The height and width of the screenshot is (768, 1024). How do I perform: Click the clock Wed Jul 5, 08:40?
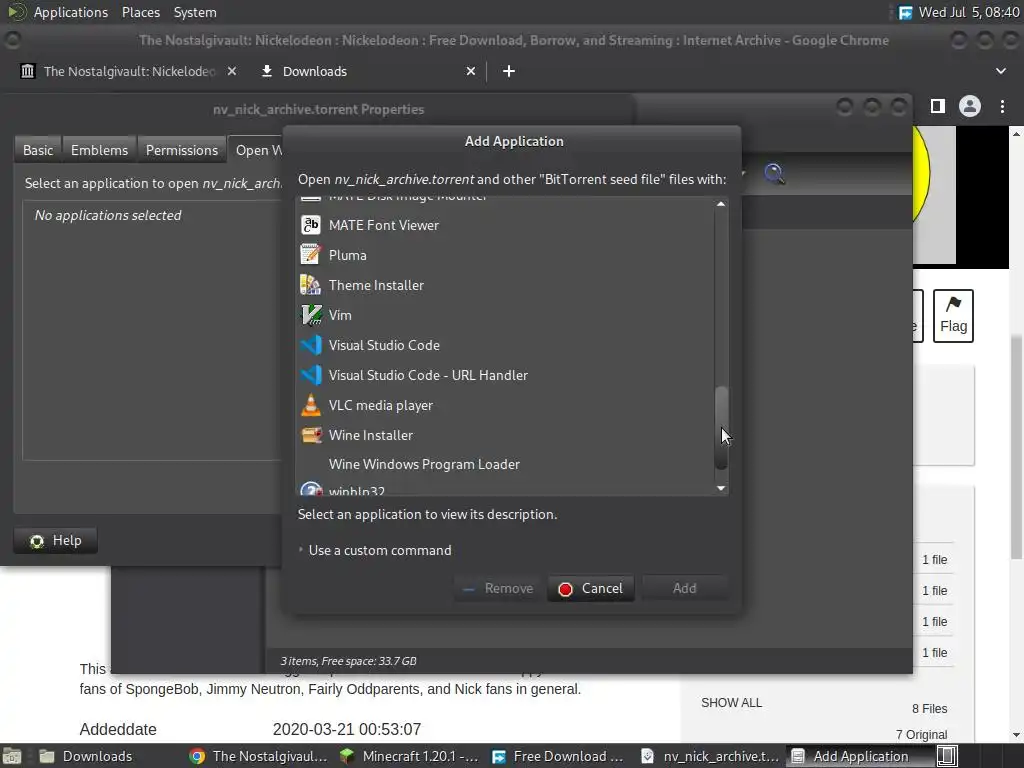point(968,12)
